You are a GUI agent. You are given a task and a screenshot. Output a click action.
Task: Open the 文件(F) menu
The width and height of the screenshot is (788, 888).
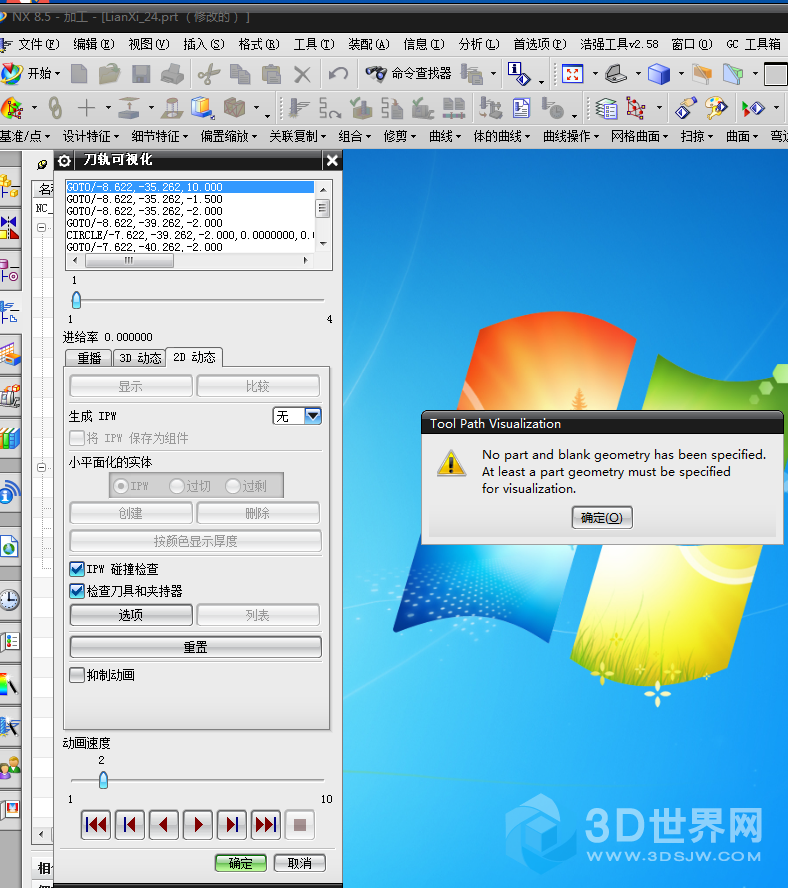click(39, 44)
